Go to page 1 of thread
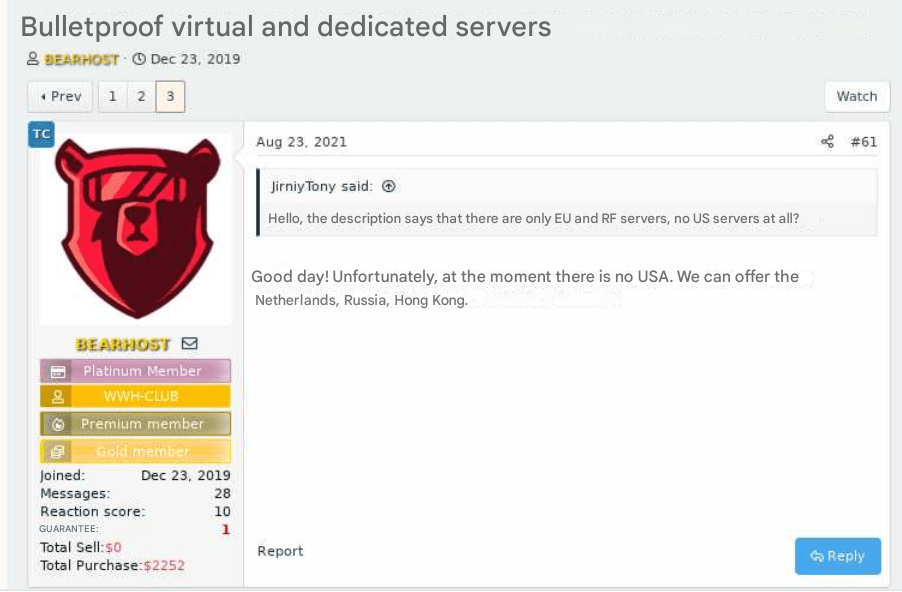Viewport: 902px width, 592px height. [113, 97]
